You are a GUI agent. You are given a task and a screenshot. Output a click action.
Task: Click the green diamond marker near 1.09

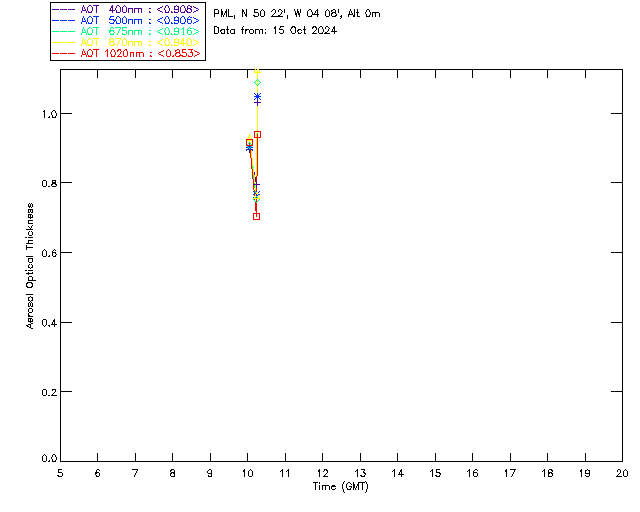click(257, 83)
